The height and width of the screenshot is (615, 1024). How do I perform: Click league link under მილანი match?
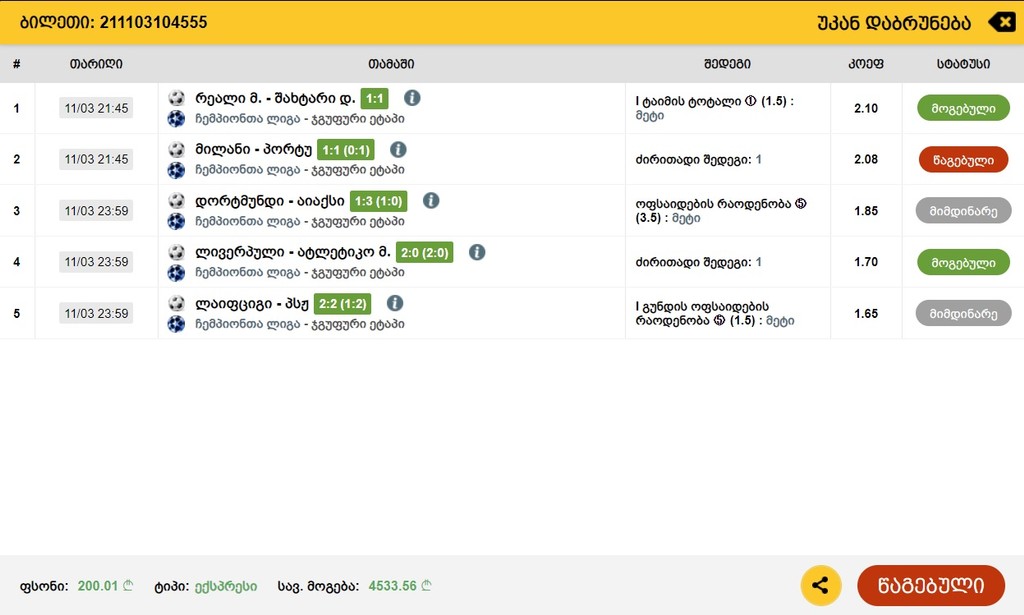[x=300, y=170]
